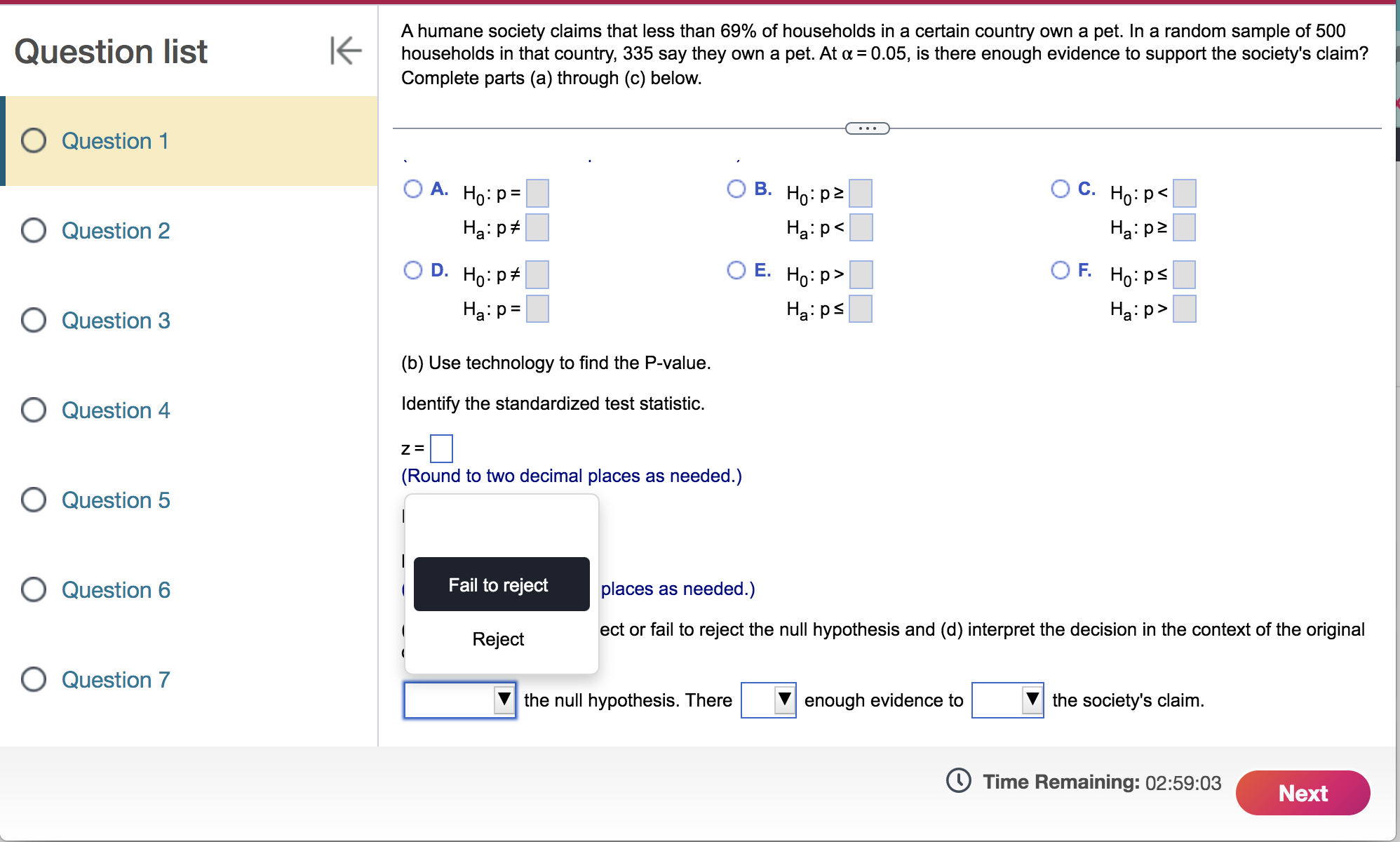Click Question 2 in the sidebar
The height and width of the screenshot is (842, 1400).
click(115, 230)
